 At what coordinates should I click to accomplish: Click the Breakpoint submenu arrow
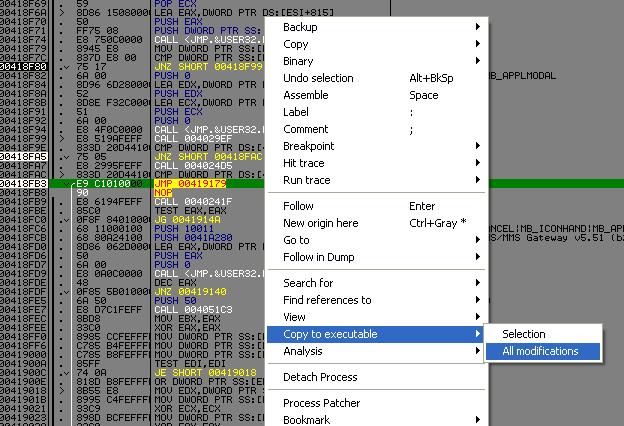(478, 146)
